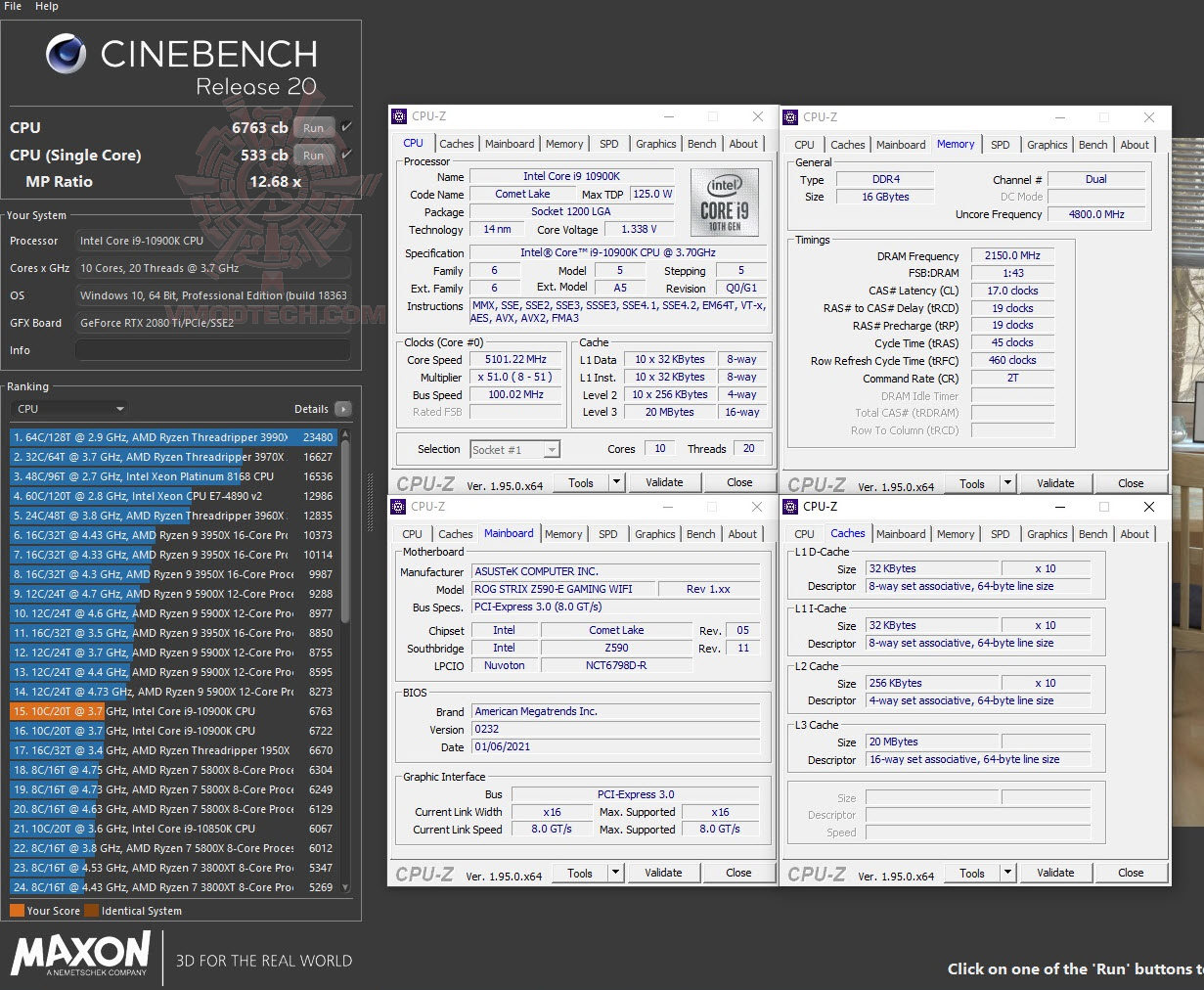Click Validate in the CPU window

pyautogui.click(x=664, y=482)
